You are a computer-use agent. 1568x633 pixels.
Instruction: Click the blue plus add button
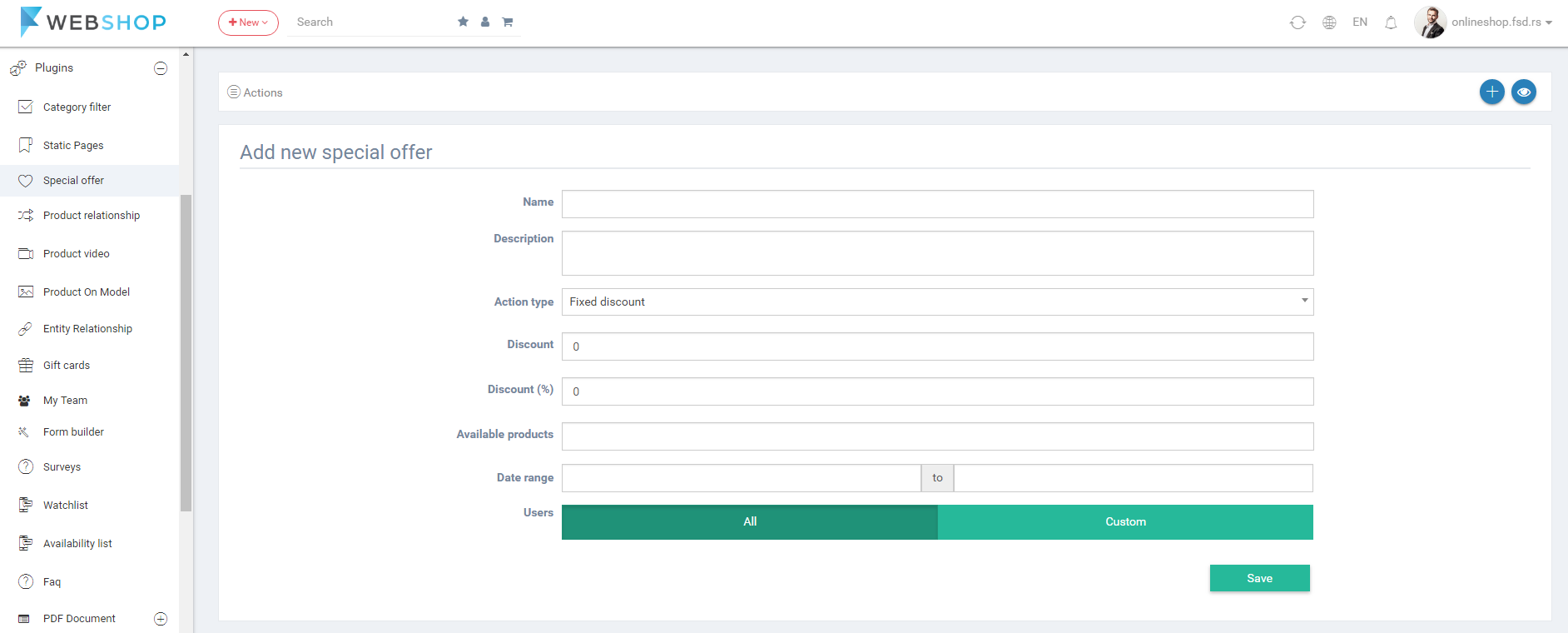[x=1492, y=92]
